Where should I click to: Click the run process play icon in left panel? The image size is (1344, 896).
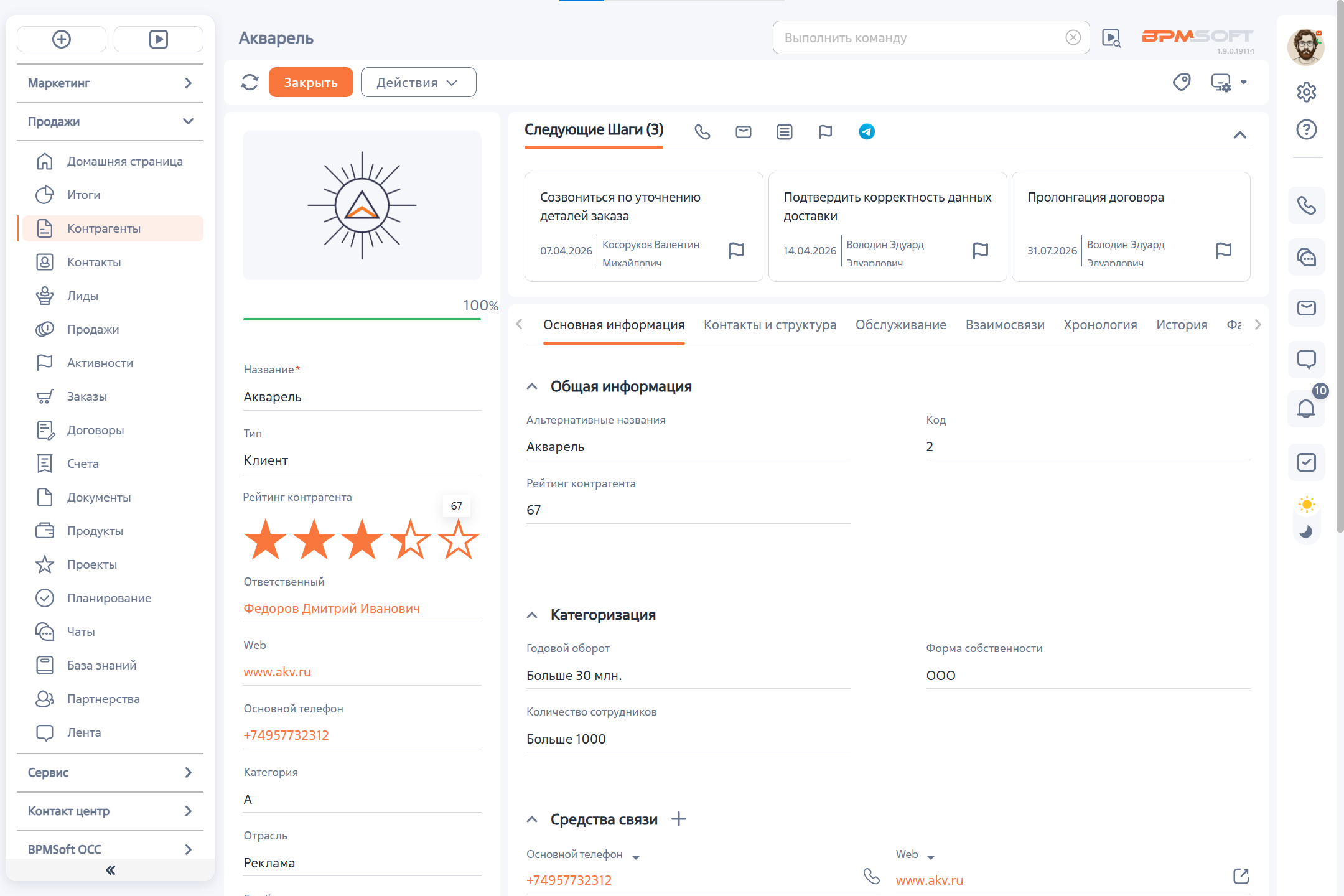point(159,39)
